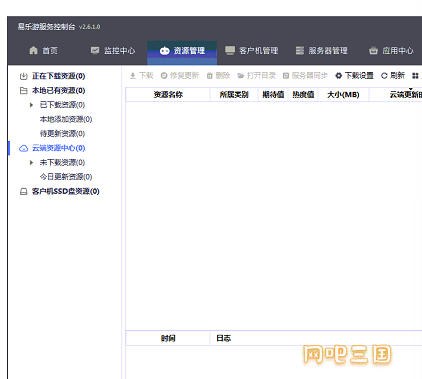Screen dimensions: 422x379
Task: Sort by the 期待值 column header
Action: [x=273, y=95]
